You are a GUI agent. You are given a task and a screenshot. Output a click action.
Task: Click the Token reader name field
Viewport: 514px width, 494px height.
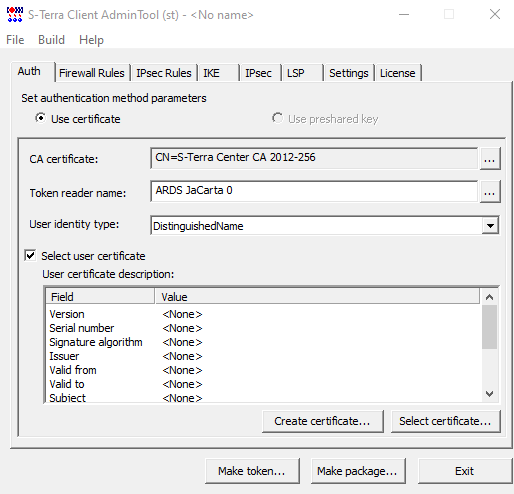coord(314,191)
